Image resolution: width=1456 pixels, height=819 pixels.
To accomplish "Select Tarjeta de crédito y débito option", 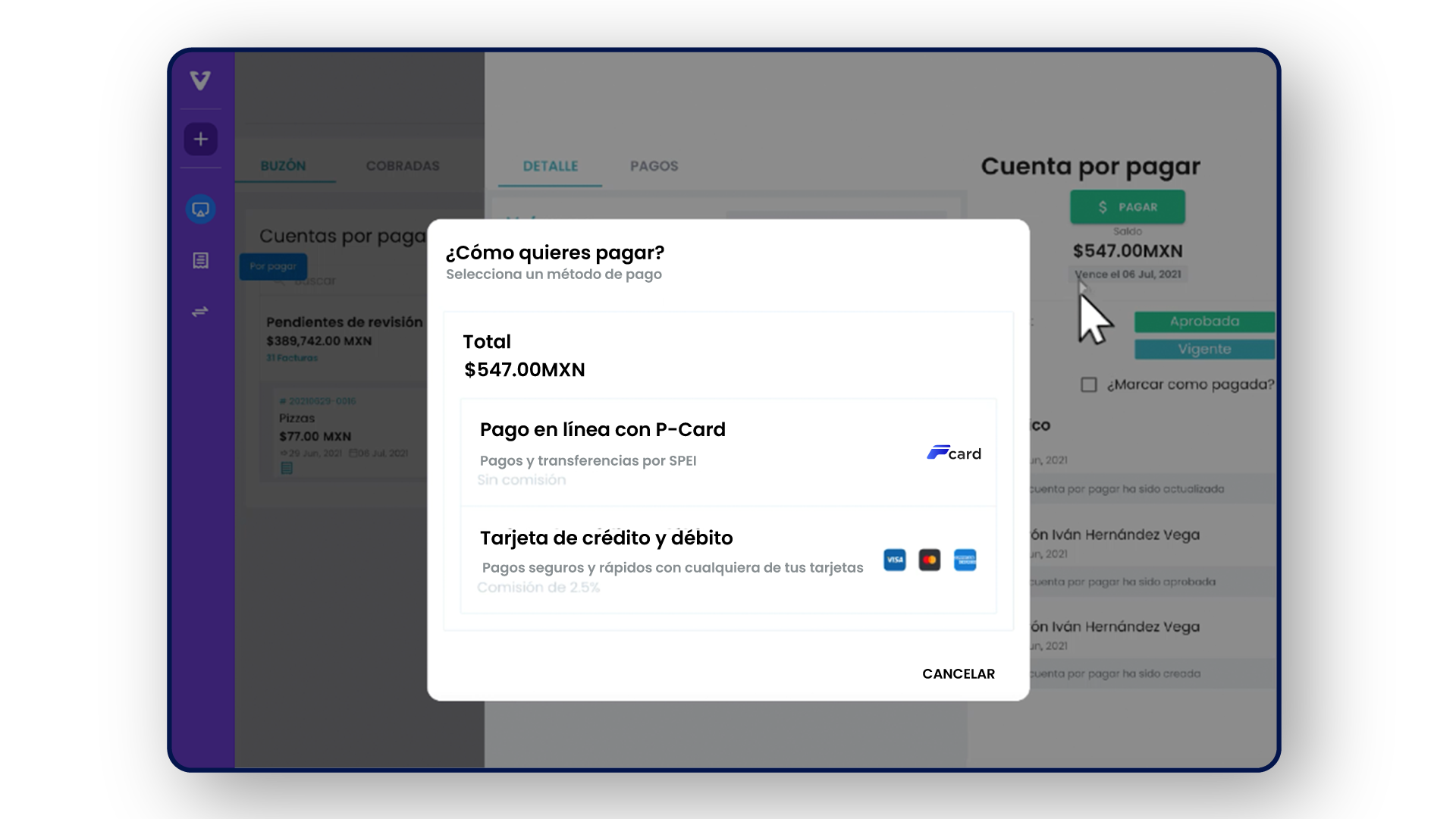I will (728, 560).
